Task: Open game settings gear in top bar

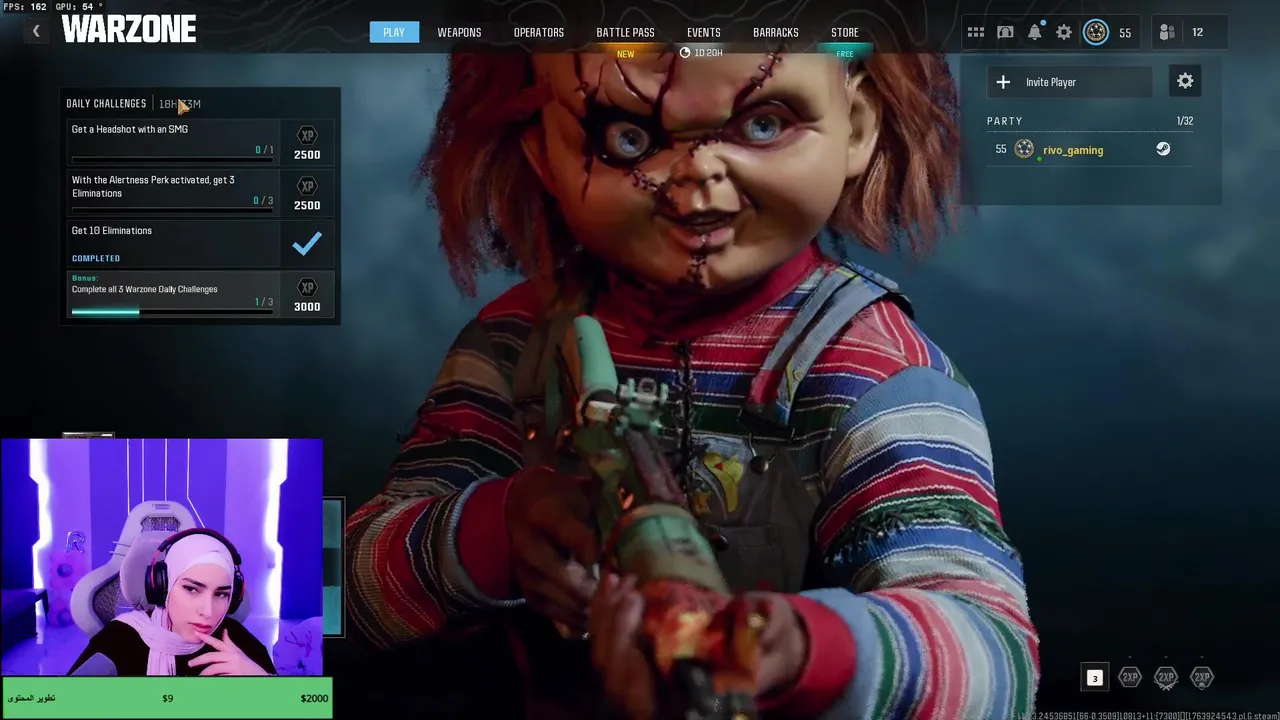Action: click(x=1064, y=32)
